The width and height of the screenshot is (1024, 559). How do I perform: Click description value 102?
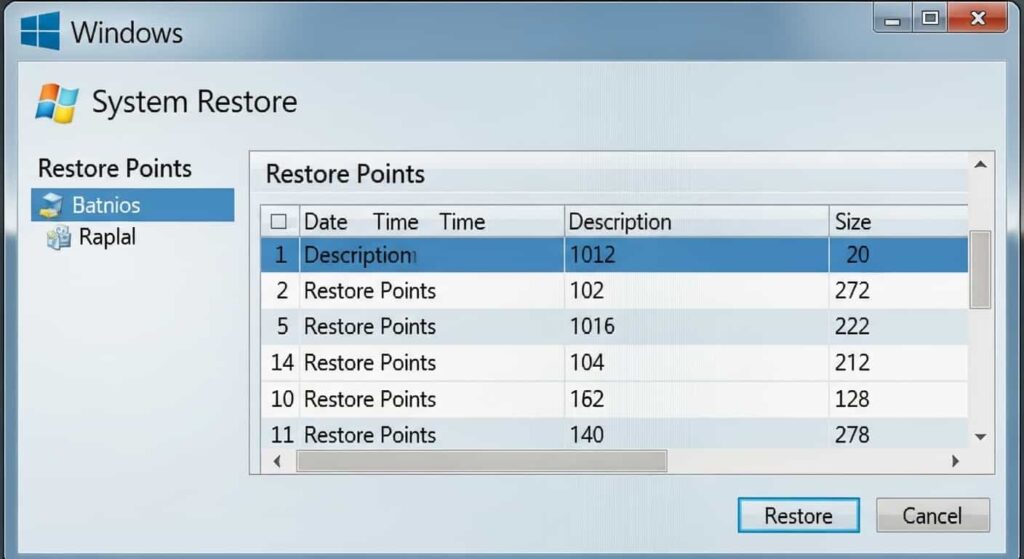[586, 291]
